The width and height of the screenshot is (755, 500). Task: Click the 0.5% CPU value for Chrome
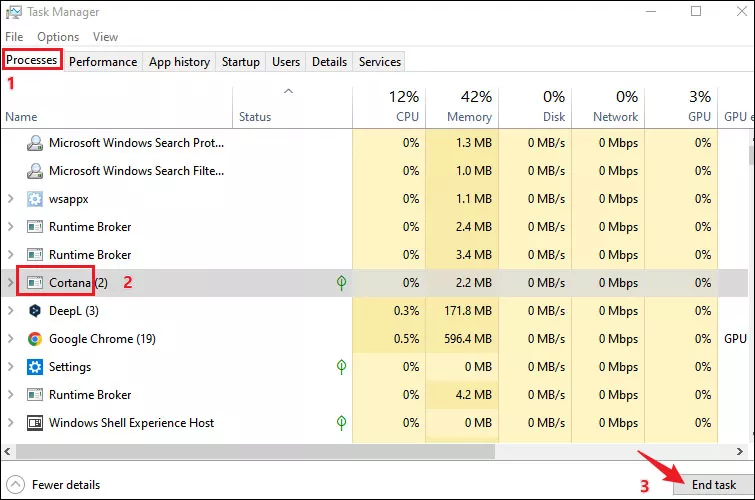point(406,339)
